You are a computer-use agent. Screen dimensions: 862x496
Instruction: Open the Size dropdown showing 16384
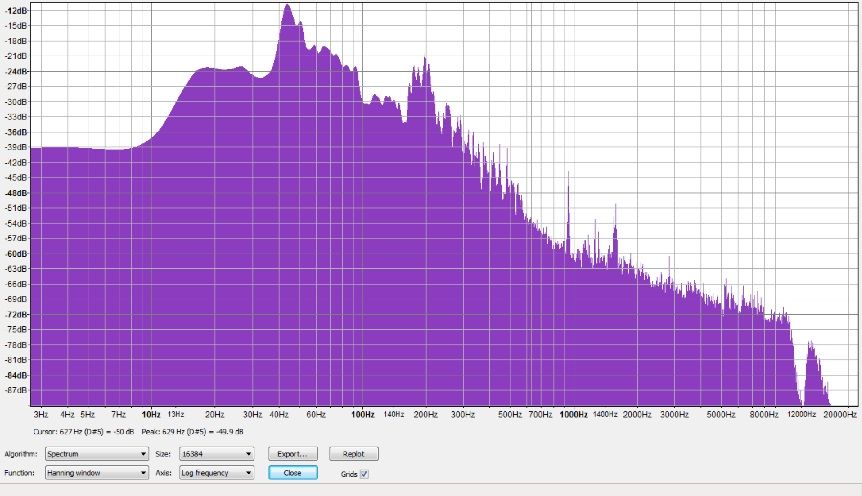[216, 454]
